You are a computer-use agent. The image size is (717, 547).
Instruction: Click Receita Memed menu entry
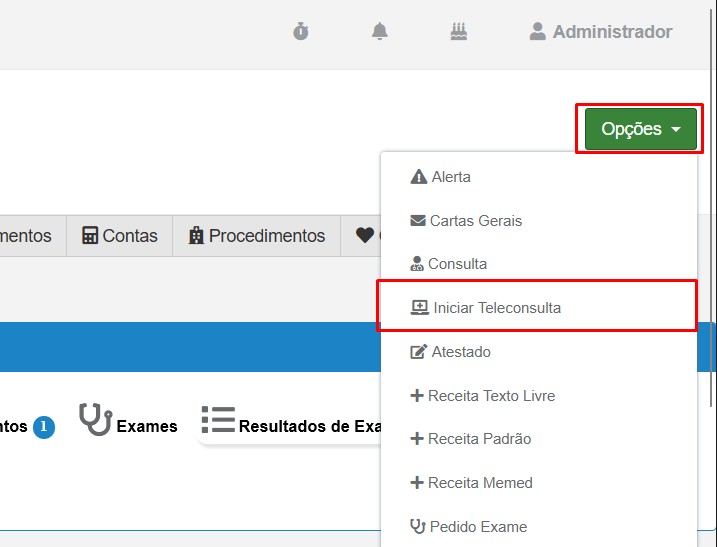coord(479,483)
